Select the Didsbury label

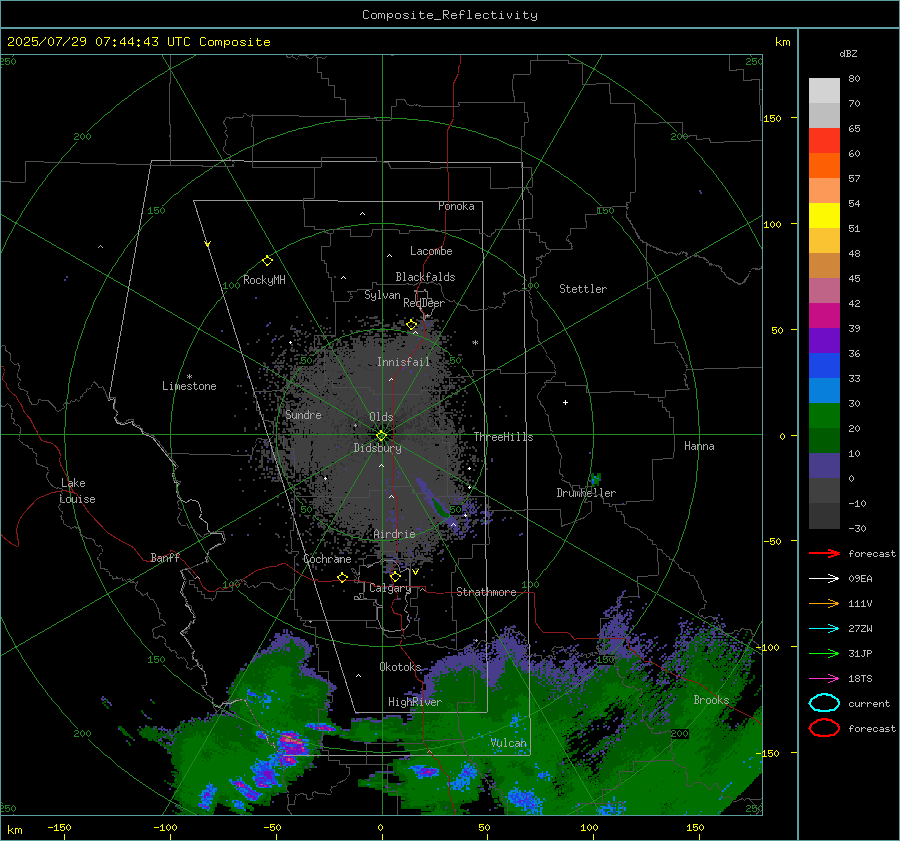377,448
